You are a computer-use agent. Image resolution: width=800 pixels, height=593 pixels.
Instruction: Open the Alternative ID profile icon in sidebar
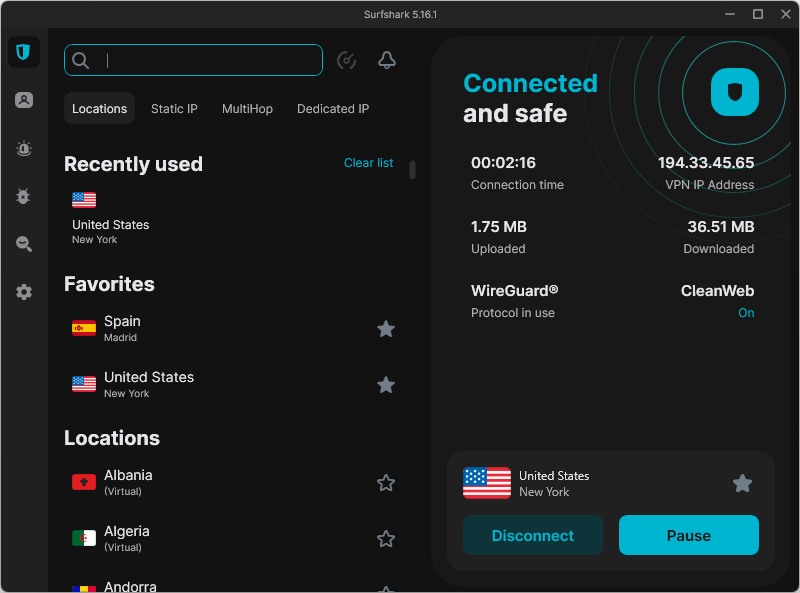click(x=23, y=100)
